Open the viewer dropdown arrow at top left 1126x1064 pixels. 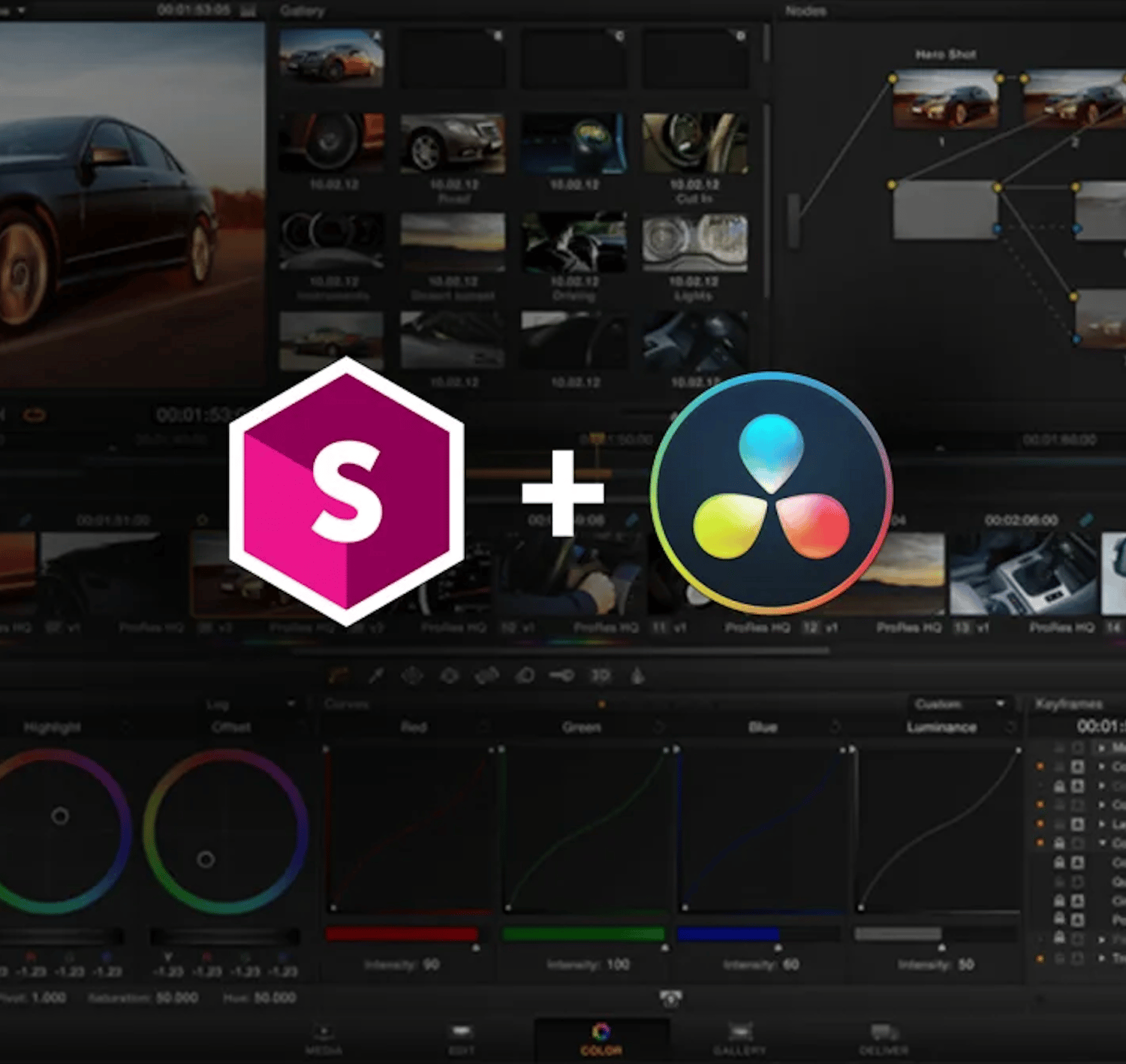(x=21, y=11)
